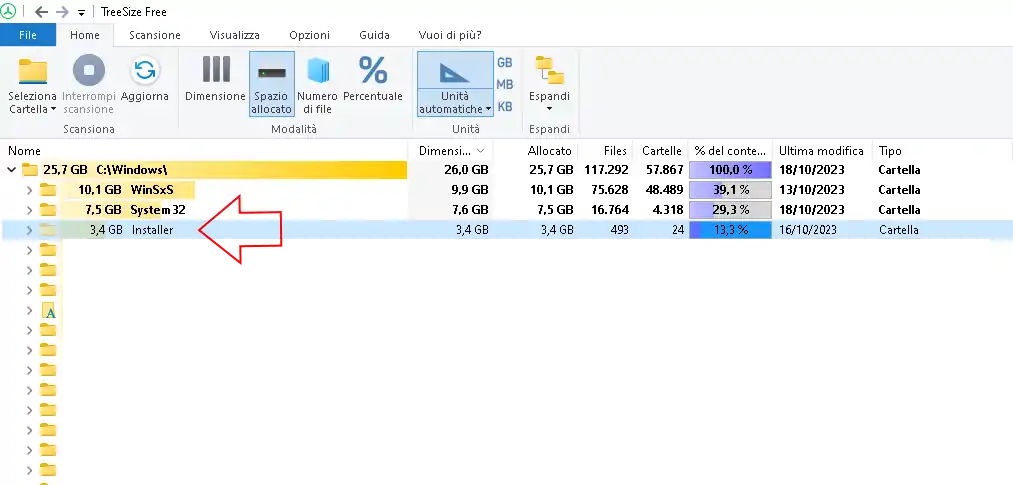
Task: Select the Home ribbon tab
Action: (85, 35)
